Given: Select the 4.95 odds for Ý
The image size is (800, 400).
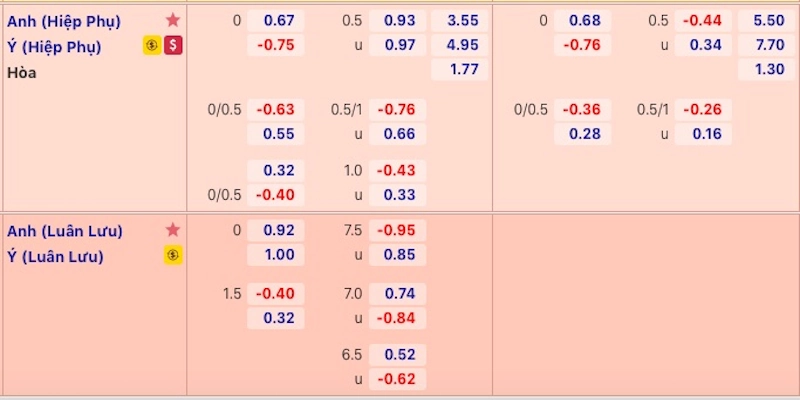Looking at the screenshot, I should click(x=460, y=45).
